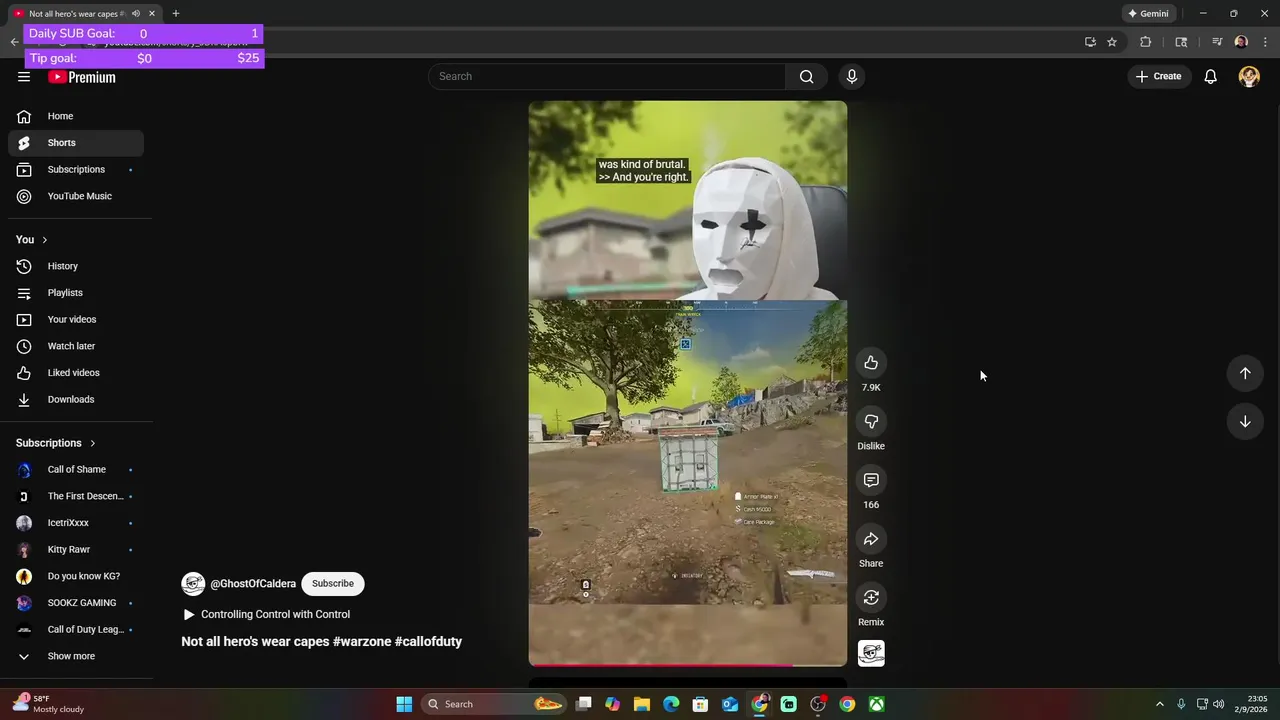Click the YouTube Premium logo

[82, 77]
